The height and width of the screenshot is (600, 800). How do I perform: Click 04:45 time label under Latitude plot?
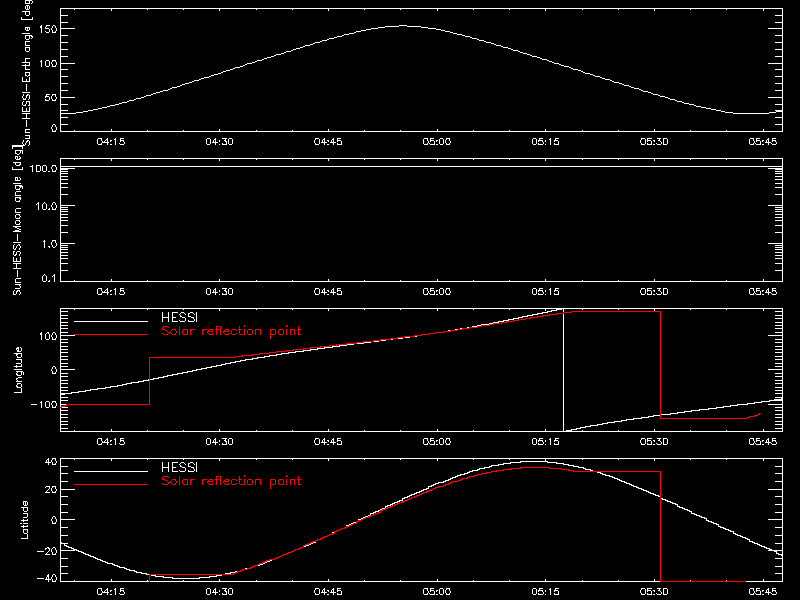tap(328, 592)
